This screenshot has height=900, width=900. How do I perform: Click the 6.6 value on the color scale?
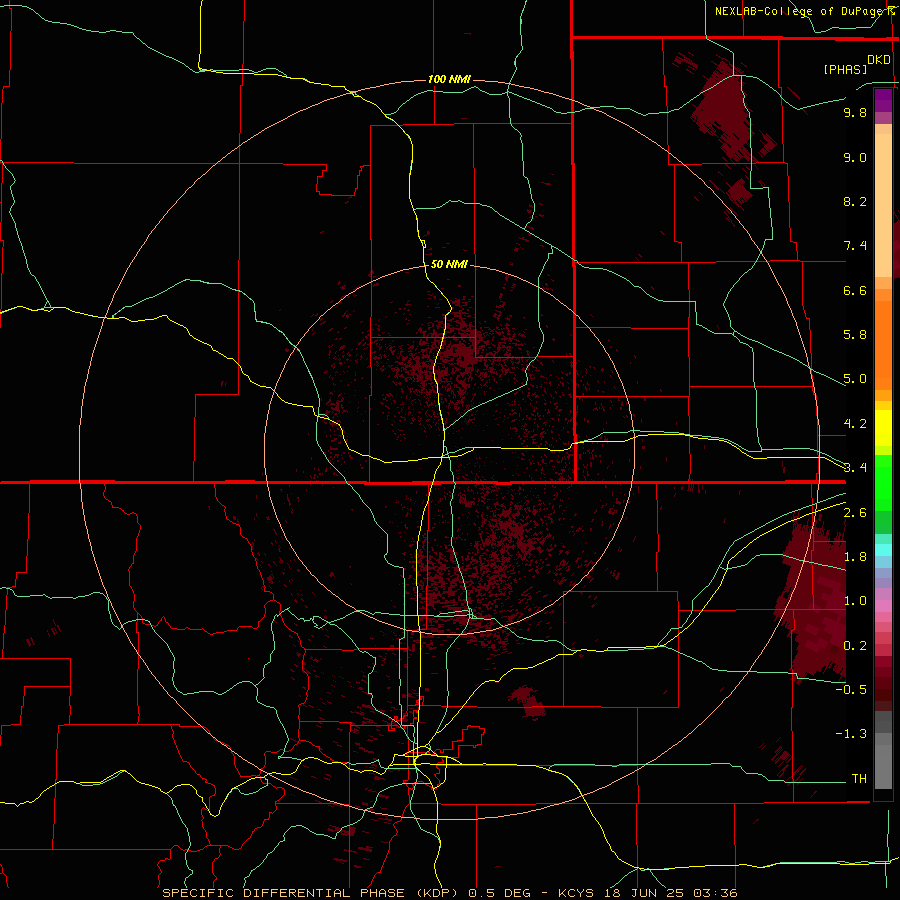[x=855, y=290]
